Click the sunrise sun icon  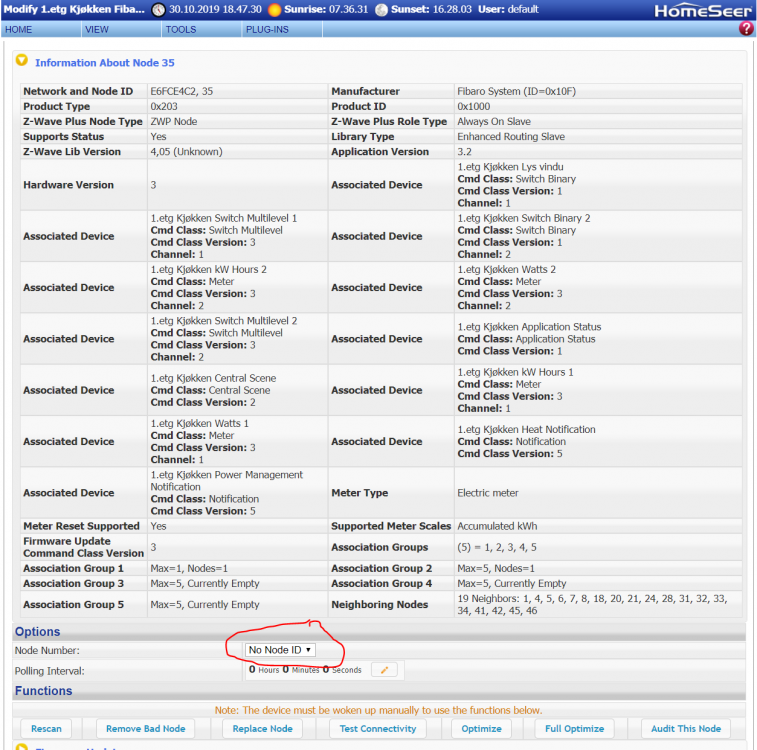(x=274, y=10)
